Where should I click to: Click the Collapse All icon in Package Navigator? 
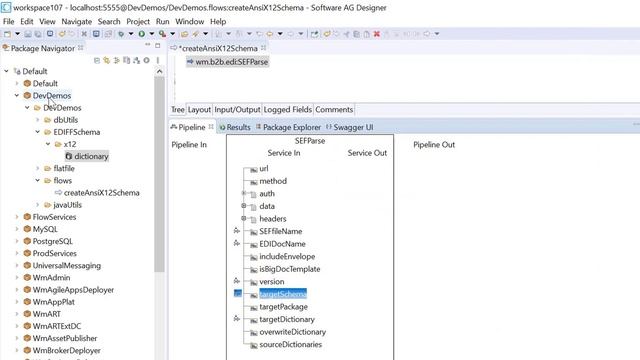click(97, 60)
